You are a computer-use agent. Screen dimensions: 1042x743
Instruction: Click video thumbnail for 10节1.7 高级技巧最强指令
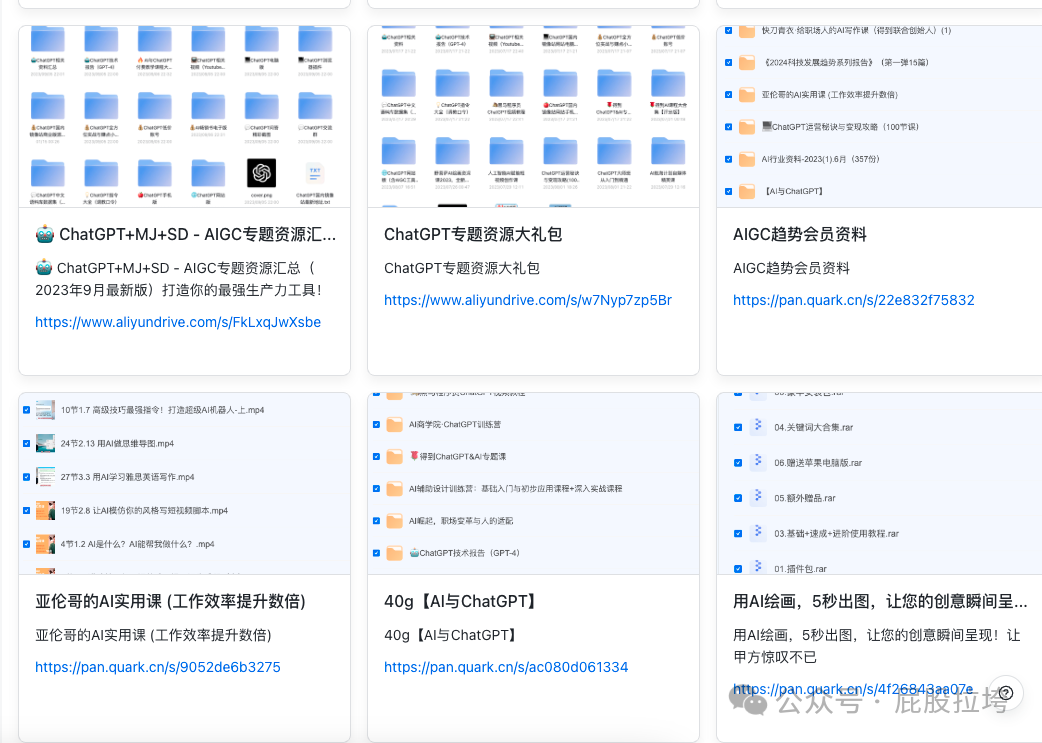45,410
